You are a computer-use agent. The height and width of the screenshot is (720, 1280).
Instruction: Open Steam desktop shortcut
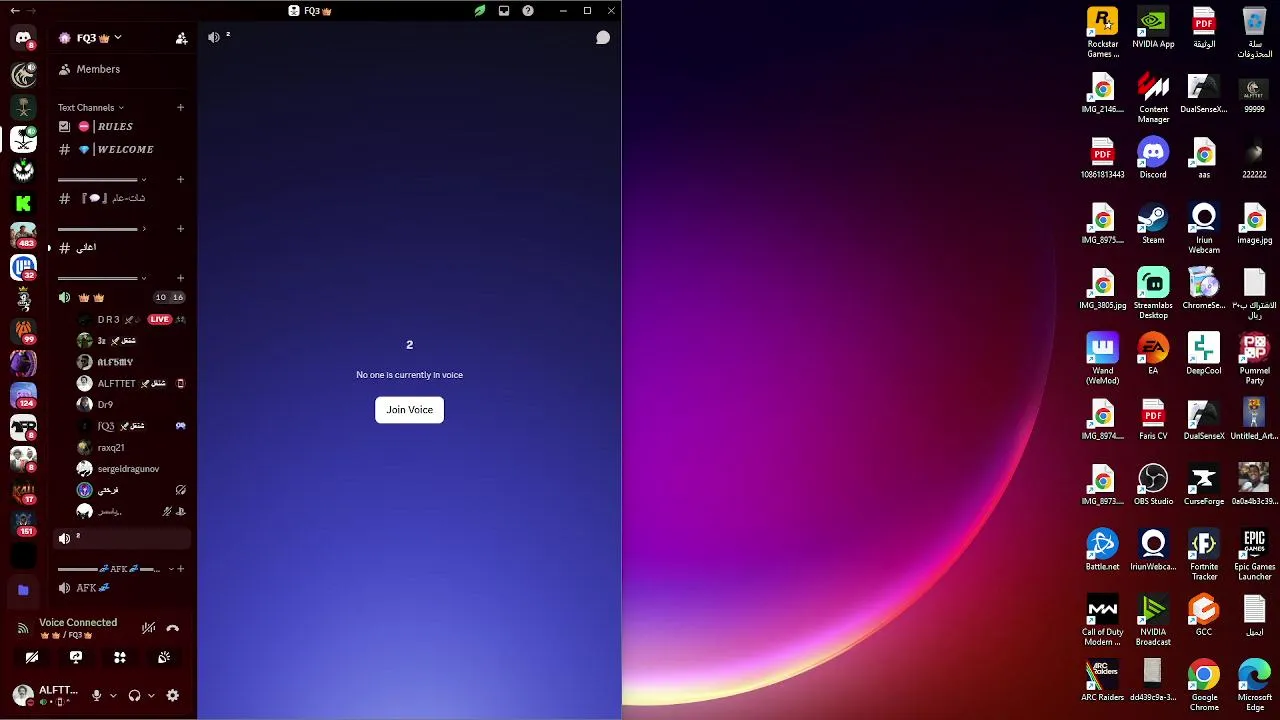(1153, 224)
